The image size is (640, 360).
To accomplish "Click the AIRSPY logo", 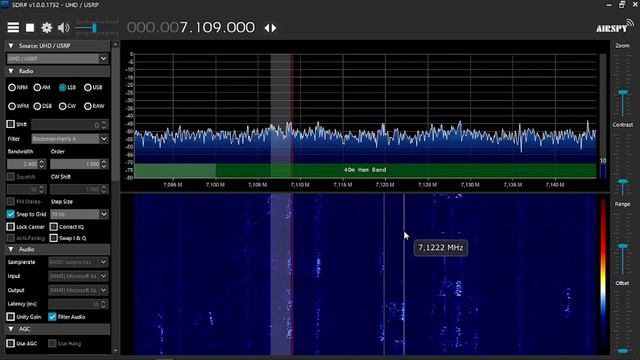I will 615,26.
